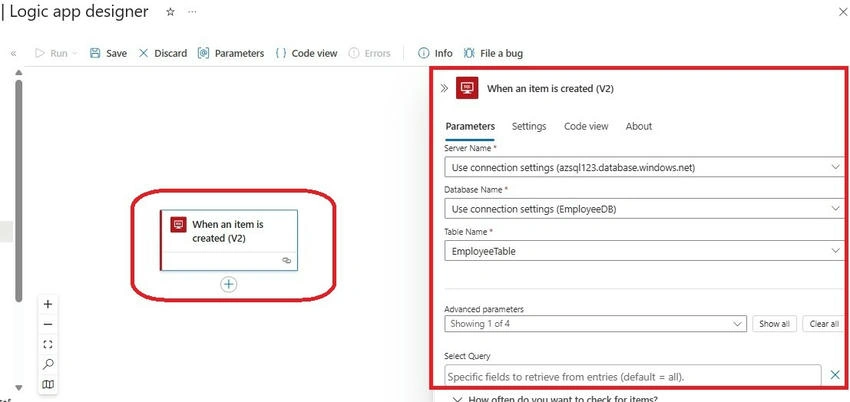
Task: Expand the Advanced parameters dropdown
Action: pyautogui.click(x=595, y=323)
